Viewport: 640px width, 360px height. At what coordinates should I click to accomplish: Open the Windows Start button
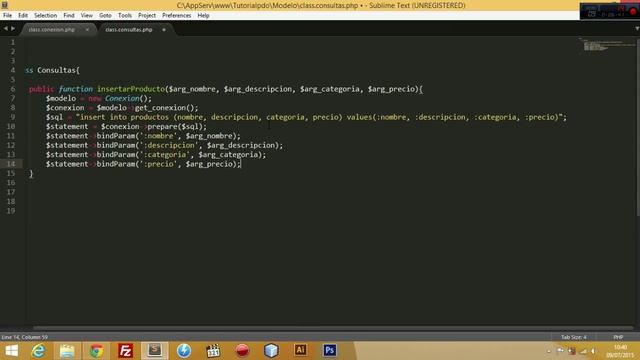pos(11,351)
